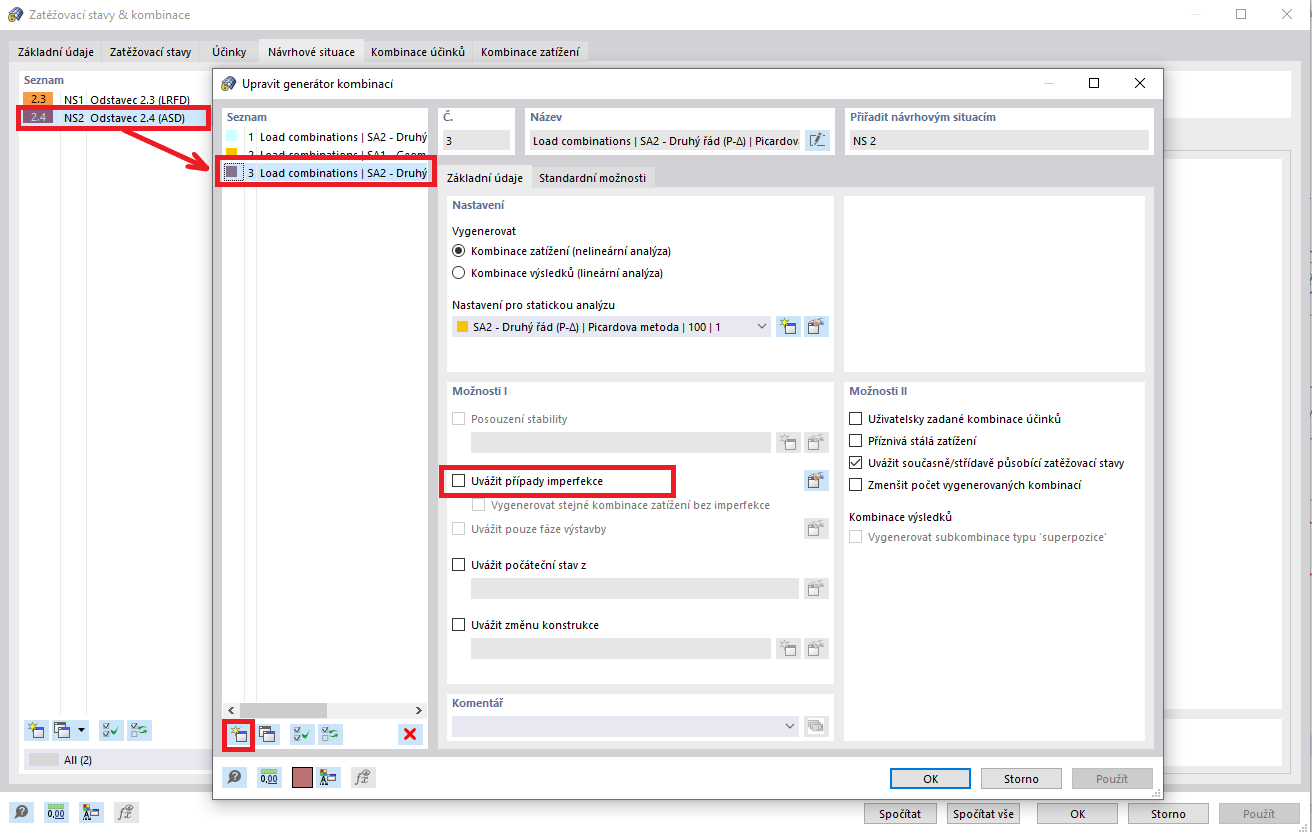Expand the Komentář dropdown
Screen dimensions: 1312x832
click(x=791, y=726)
